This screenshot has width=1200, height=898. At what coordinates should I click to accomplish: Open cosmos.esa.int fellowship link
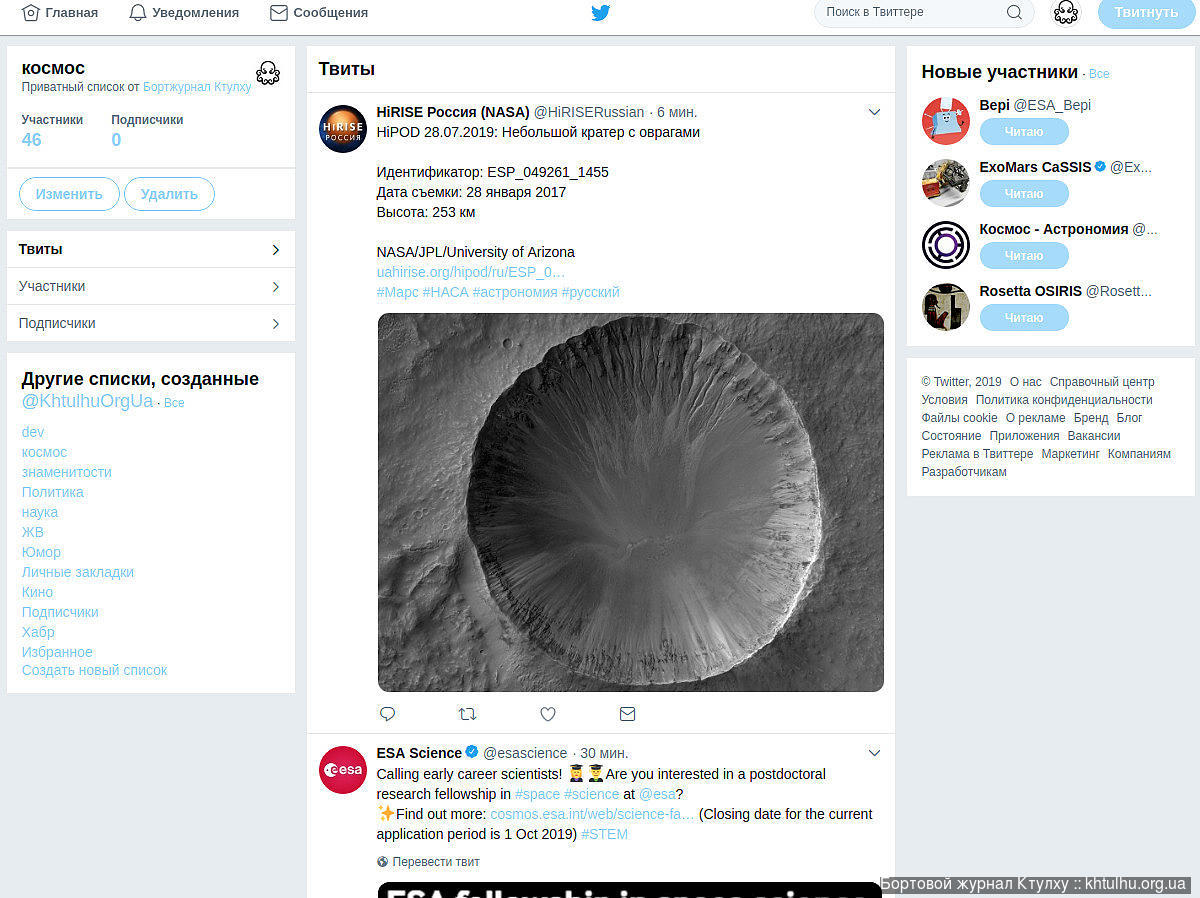(592, 814)
